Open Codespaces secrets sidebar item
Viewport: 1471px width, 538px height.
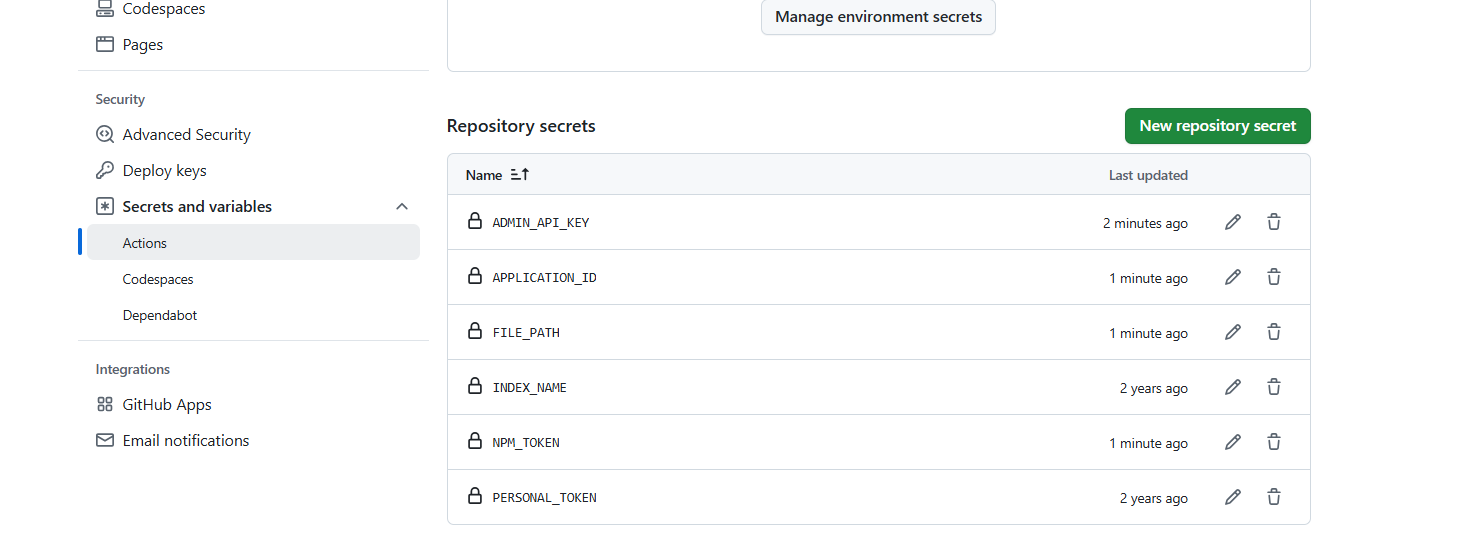(158, 279)
